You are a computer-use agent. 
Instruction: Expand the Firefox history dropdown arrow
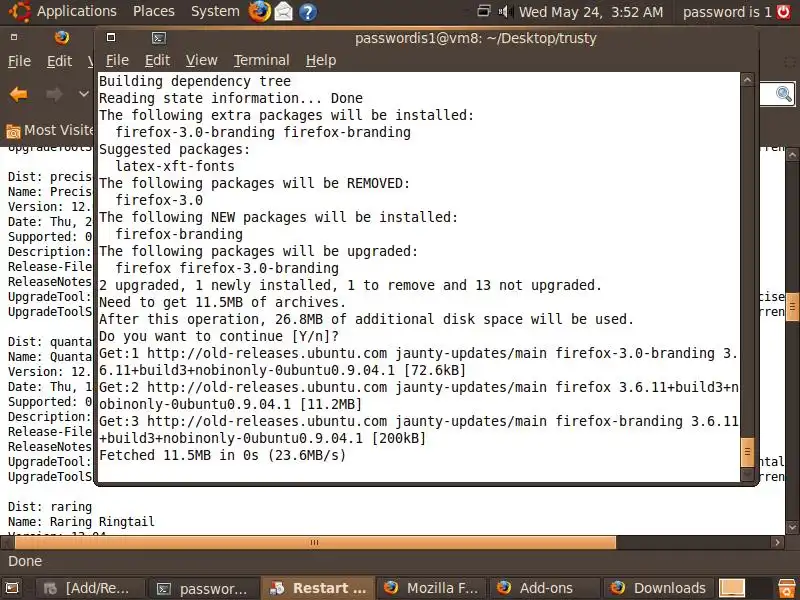pyautogui.click(x=84, y=94)
